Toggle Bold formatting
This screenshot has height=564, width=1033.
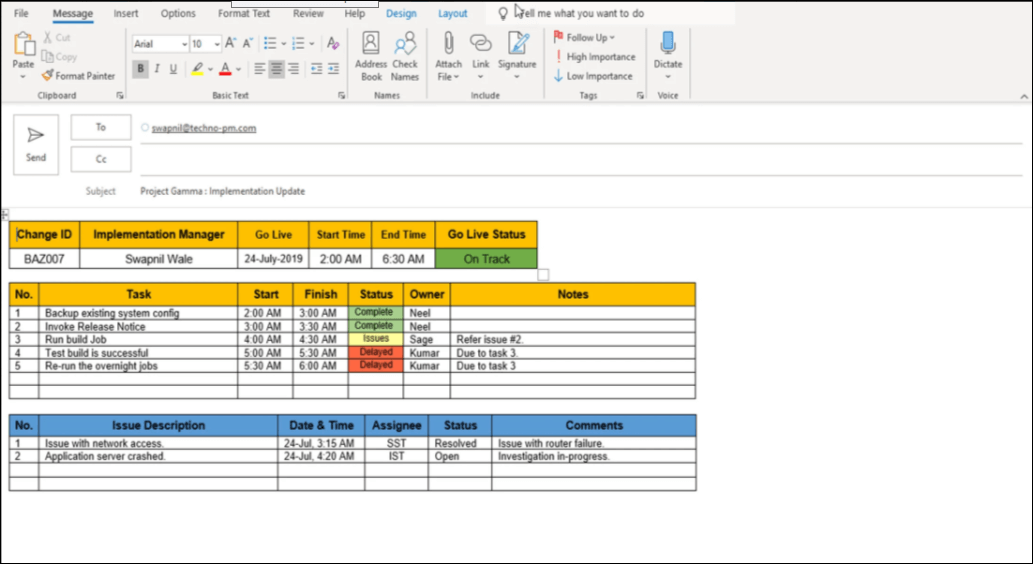click(140, 69)
